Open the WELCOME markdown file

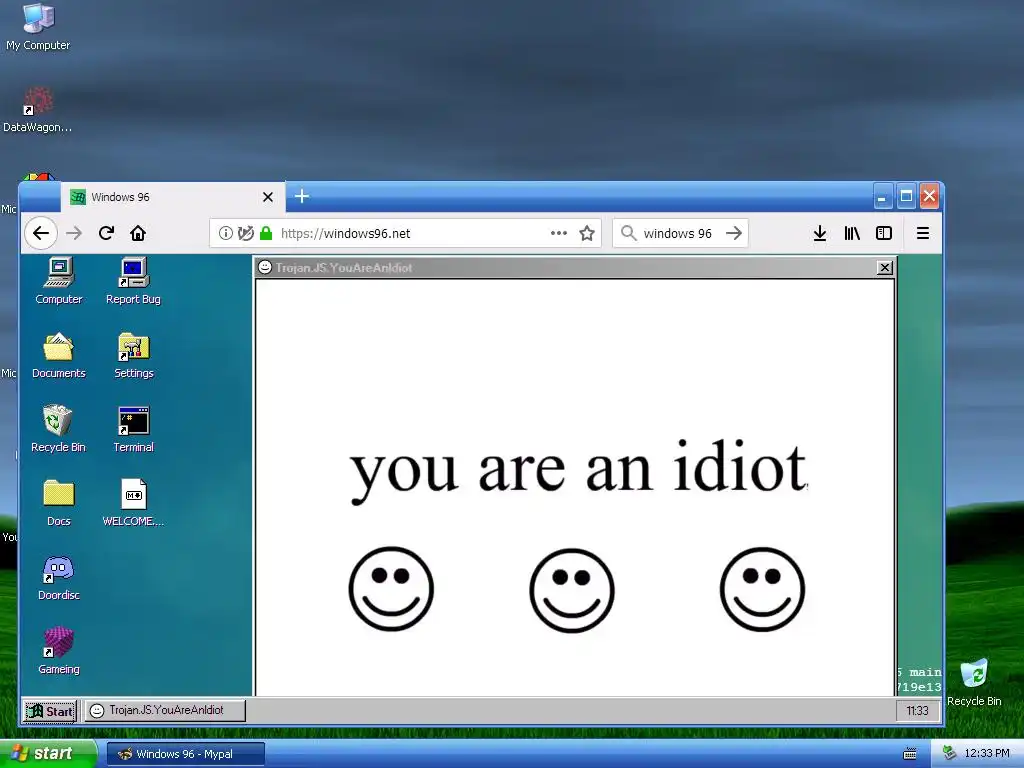[133, 503]
